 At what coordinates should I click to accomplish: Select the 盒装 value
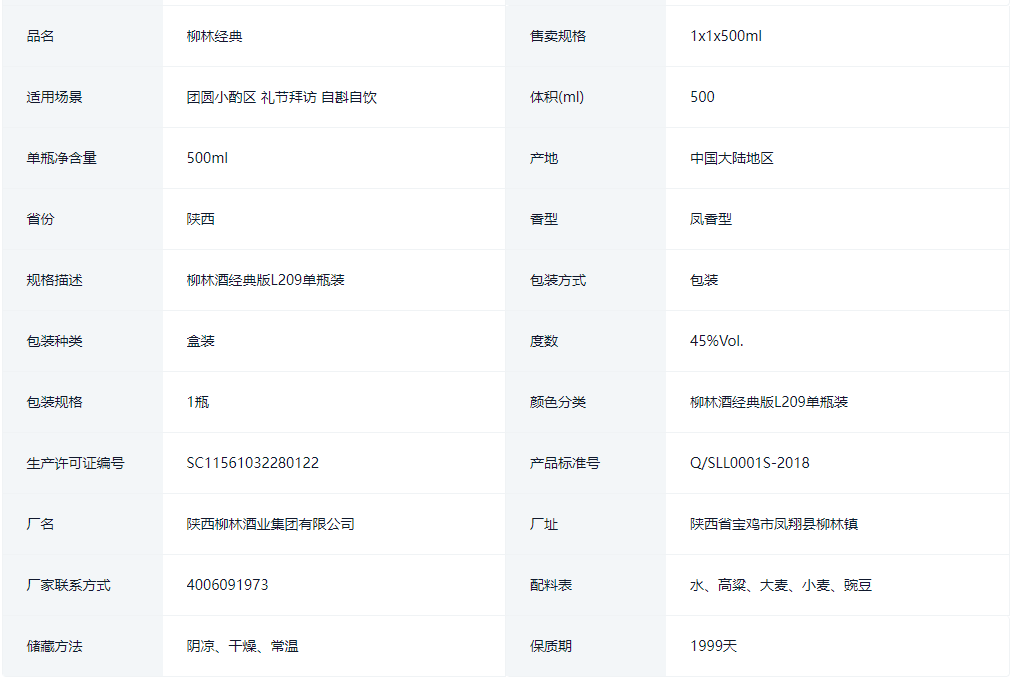pos(201,341)
